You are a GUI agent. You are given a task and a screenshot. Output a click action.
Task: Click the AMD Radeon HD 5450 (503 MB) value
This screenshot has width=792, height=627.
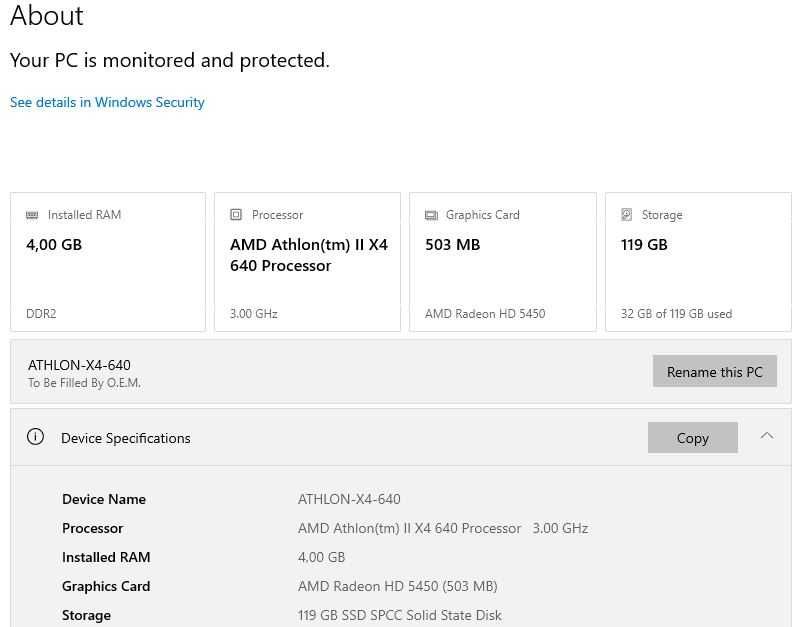398,586
